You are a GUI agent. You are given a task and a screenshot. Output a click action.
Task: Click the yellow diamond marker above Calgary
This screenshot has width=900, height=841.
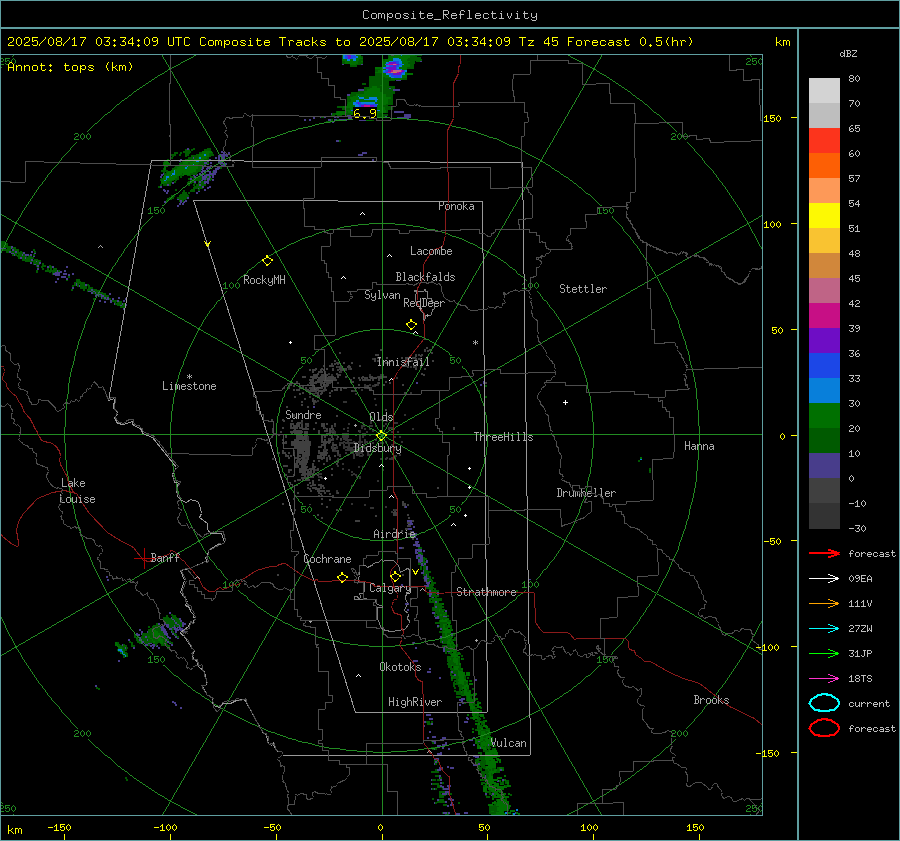(395, 576)
